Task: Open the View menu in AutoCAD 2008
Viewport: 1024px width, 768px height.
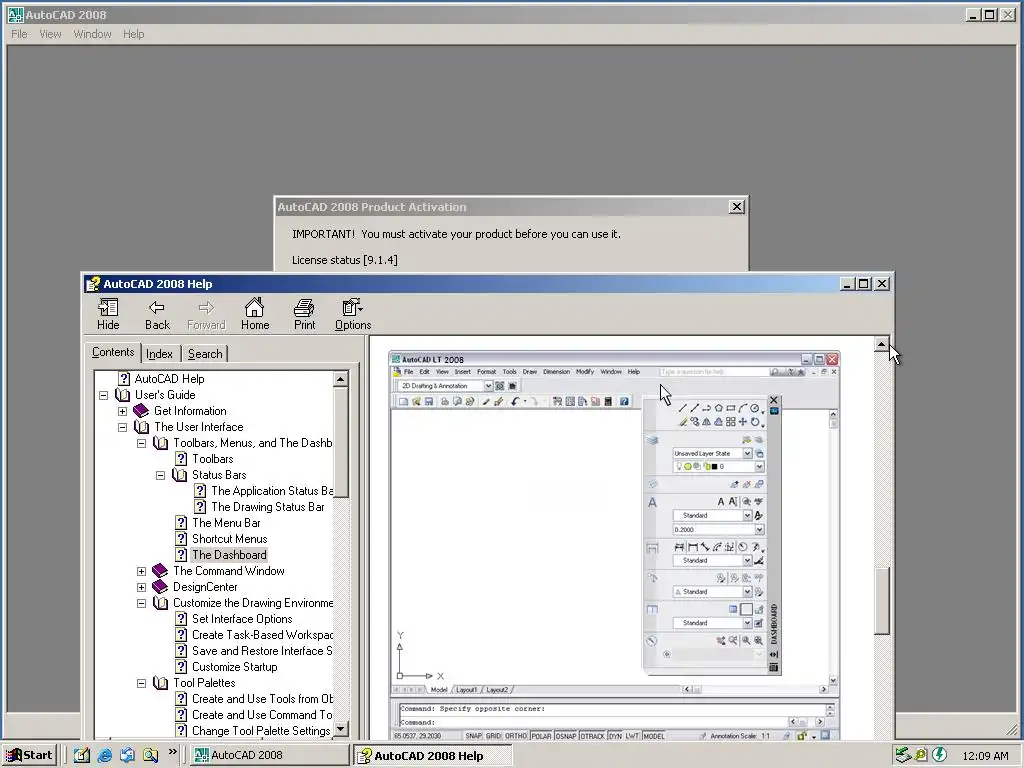Action: (x=50, y=34)
